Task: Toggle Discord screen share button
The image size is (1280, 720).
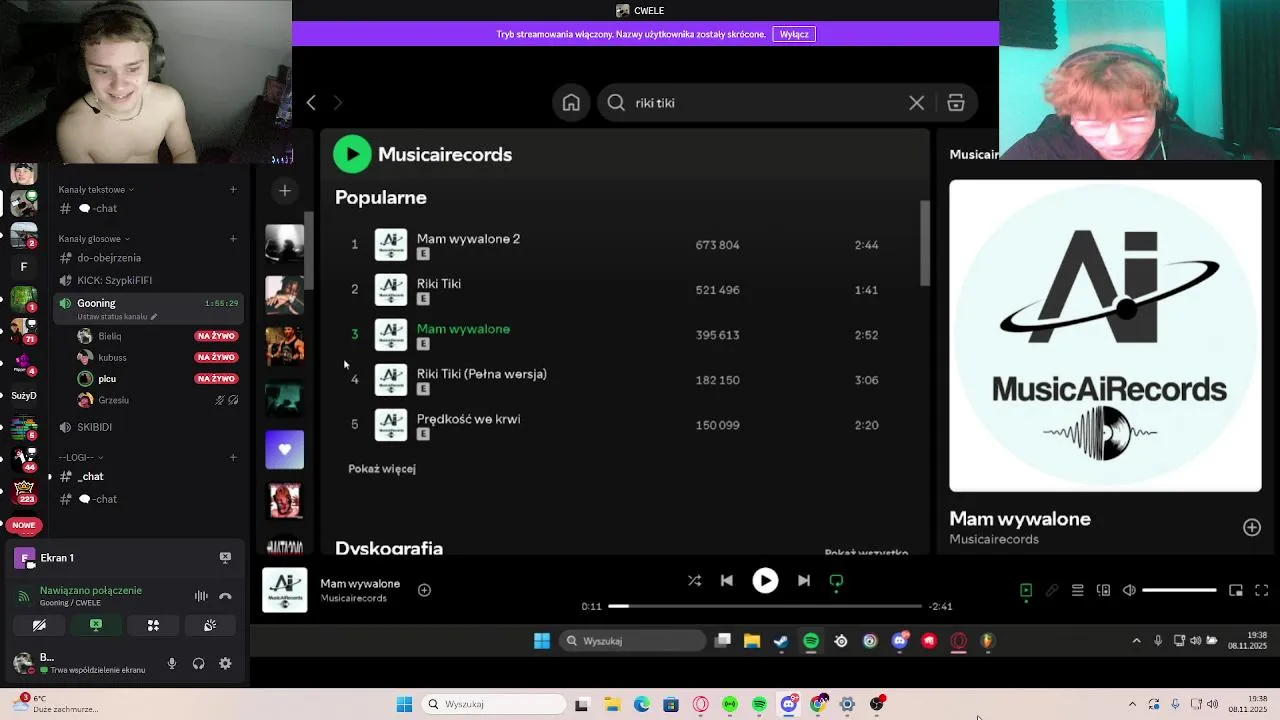Action: (96, 625)
